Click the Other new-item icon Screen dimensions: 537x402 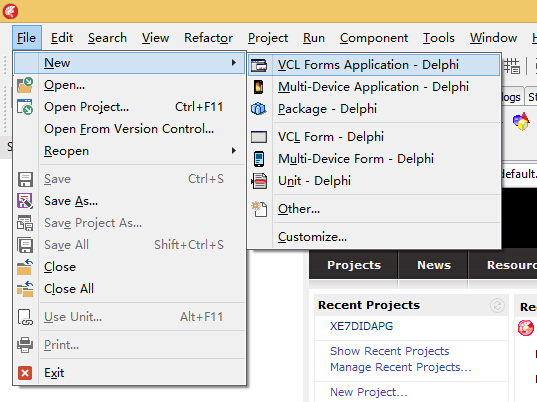coord(259,209)
